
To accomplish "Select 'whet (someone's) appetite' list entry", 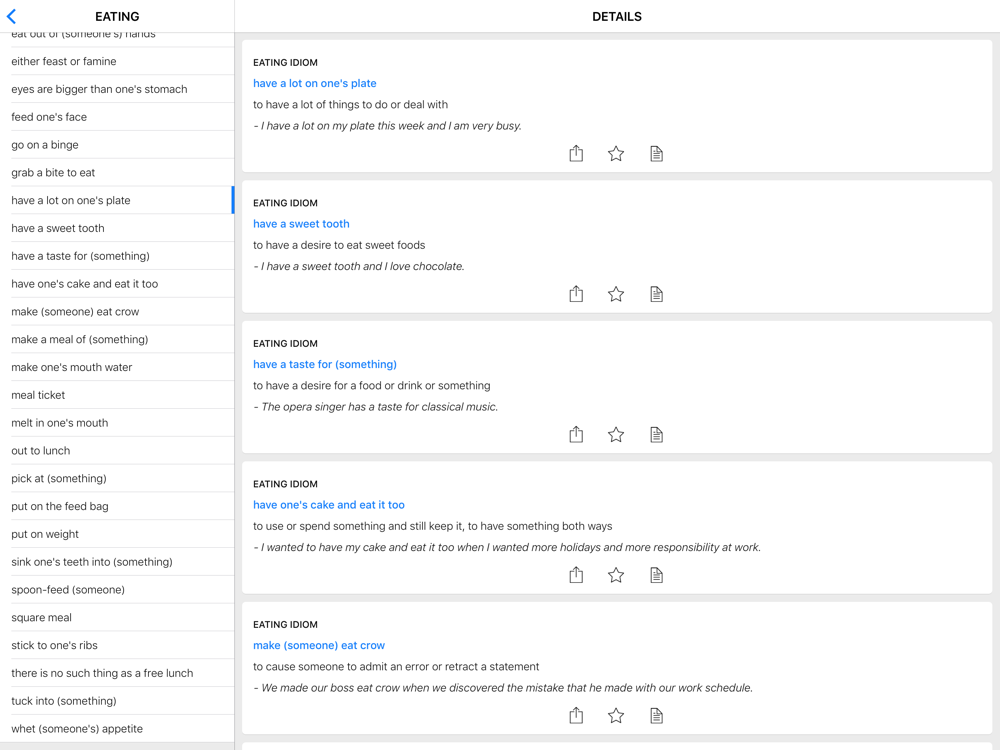I will coord(77,728).
